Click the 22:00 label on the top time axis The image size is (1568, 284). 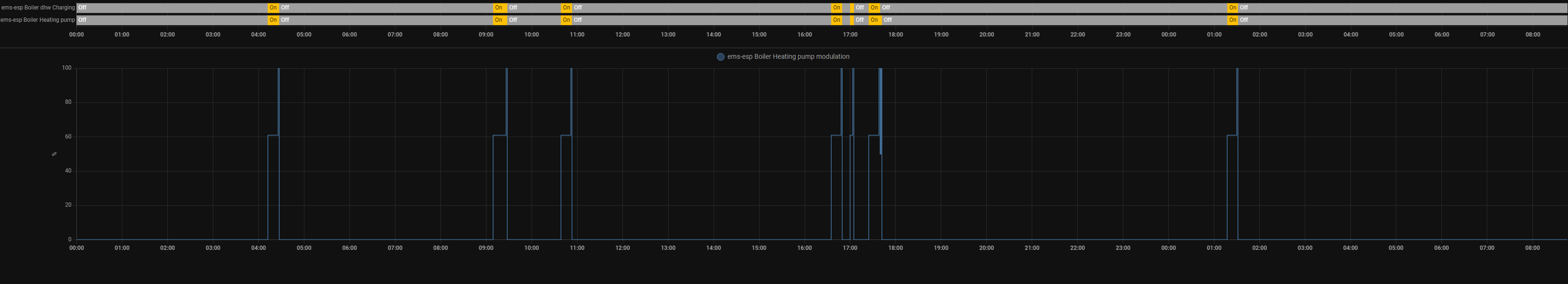coord(1077,35)
